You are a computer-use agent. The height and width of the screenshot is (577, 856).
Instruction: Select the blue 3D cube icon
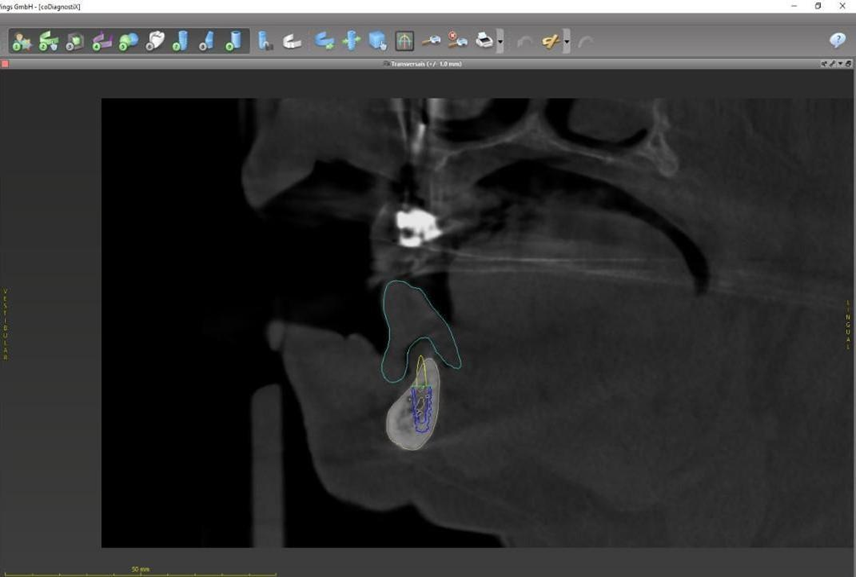[x=378, y=41]
